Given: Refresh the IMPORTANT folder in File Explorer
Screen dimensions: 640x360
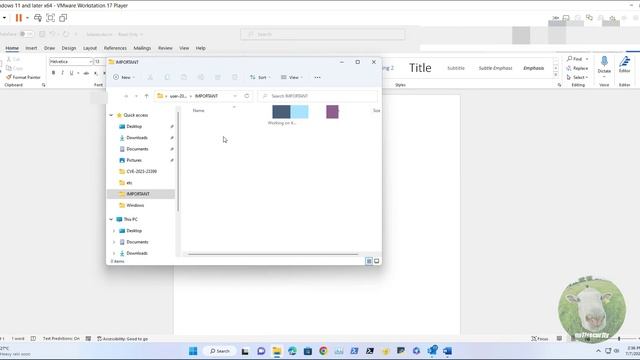Looking at the screenshot, I should [x=247, y=96].
